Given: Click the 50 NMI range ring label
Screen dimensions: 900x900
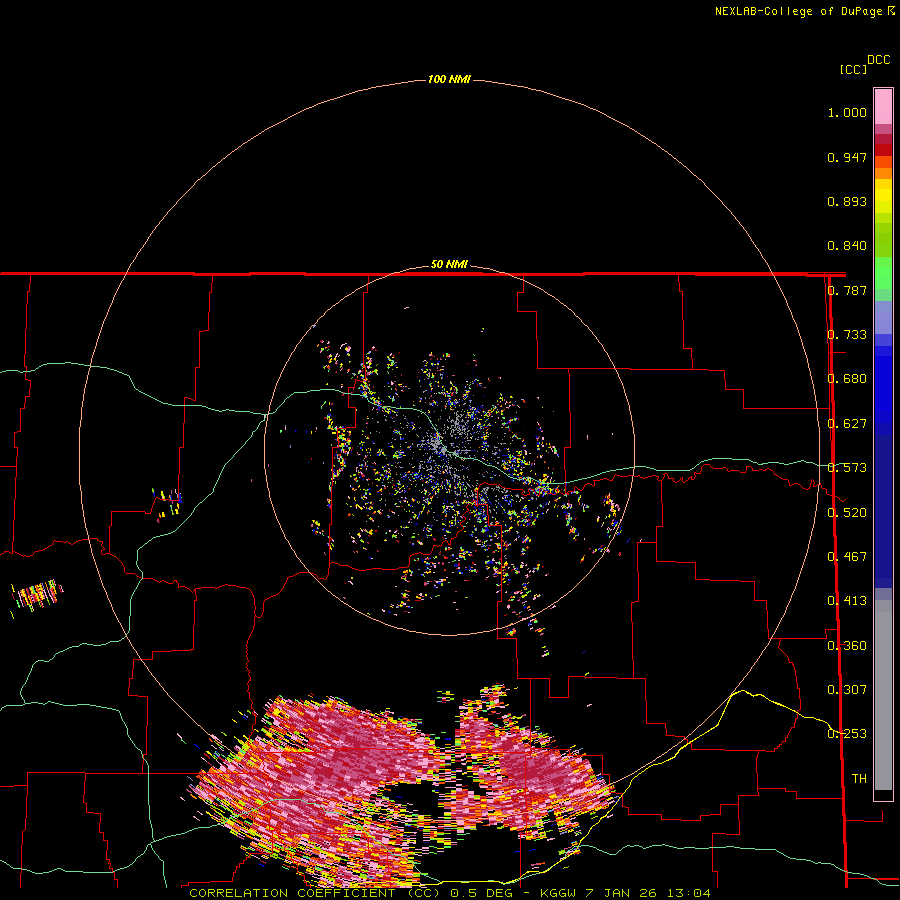Looking at the screenshot, I should pyautogui.click(x=449, y=264).
